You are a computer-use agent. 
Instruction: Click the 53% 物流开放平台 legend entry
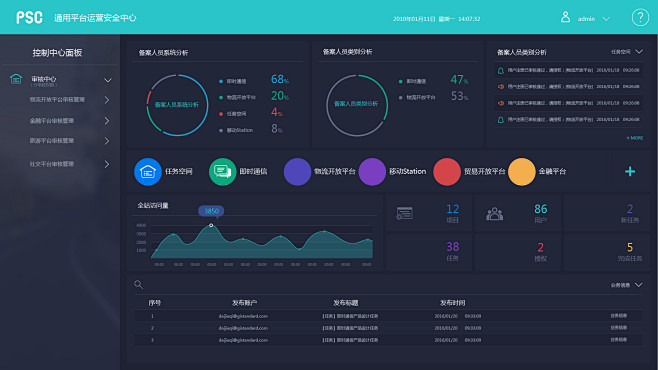coord(433,97)
